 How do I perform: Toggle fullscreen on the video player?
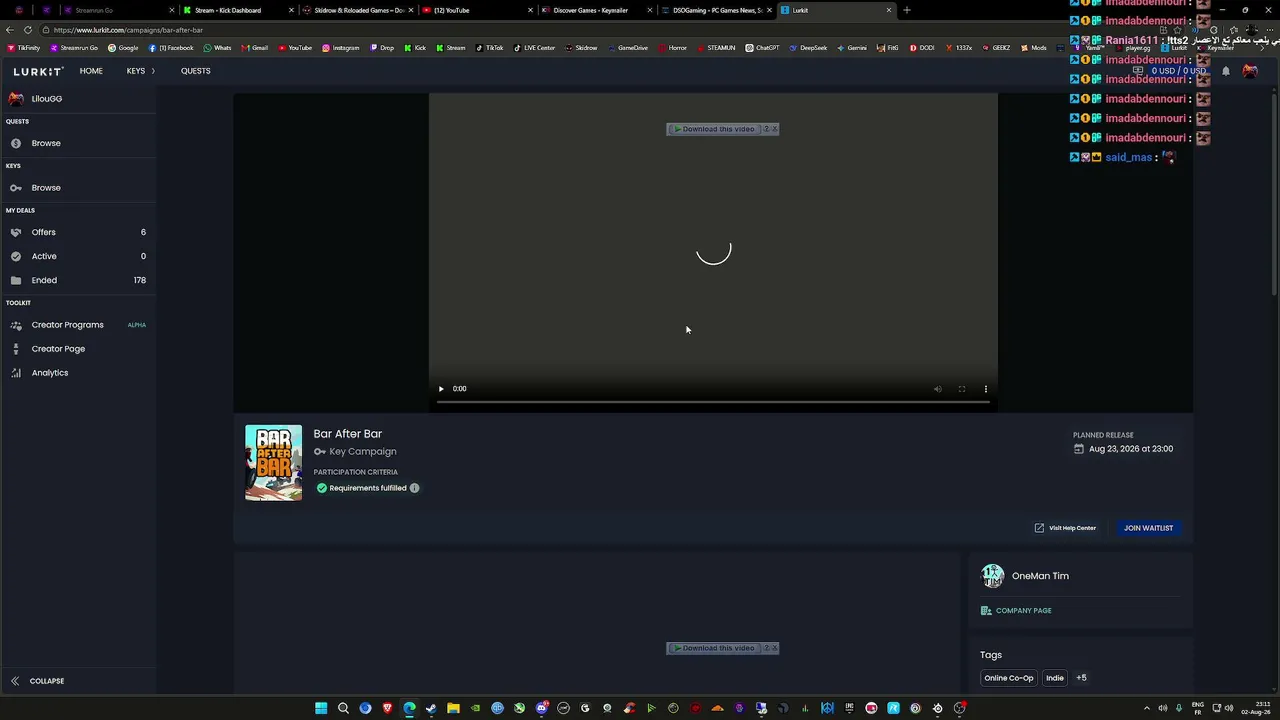(x=962, y=389)
